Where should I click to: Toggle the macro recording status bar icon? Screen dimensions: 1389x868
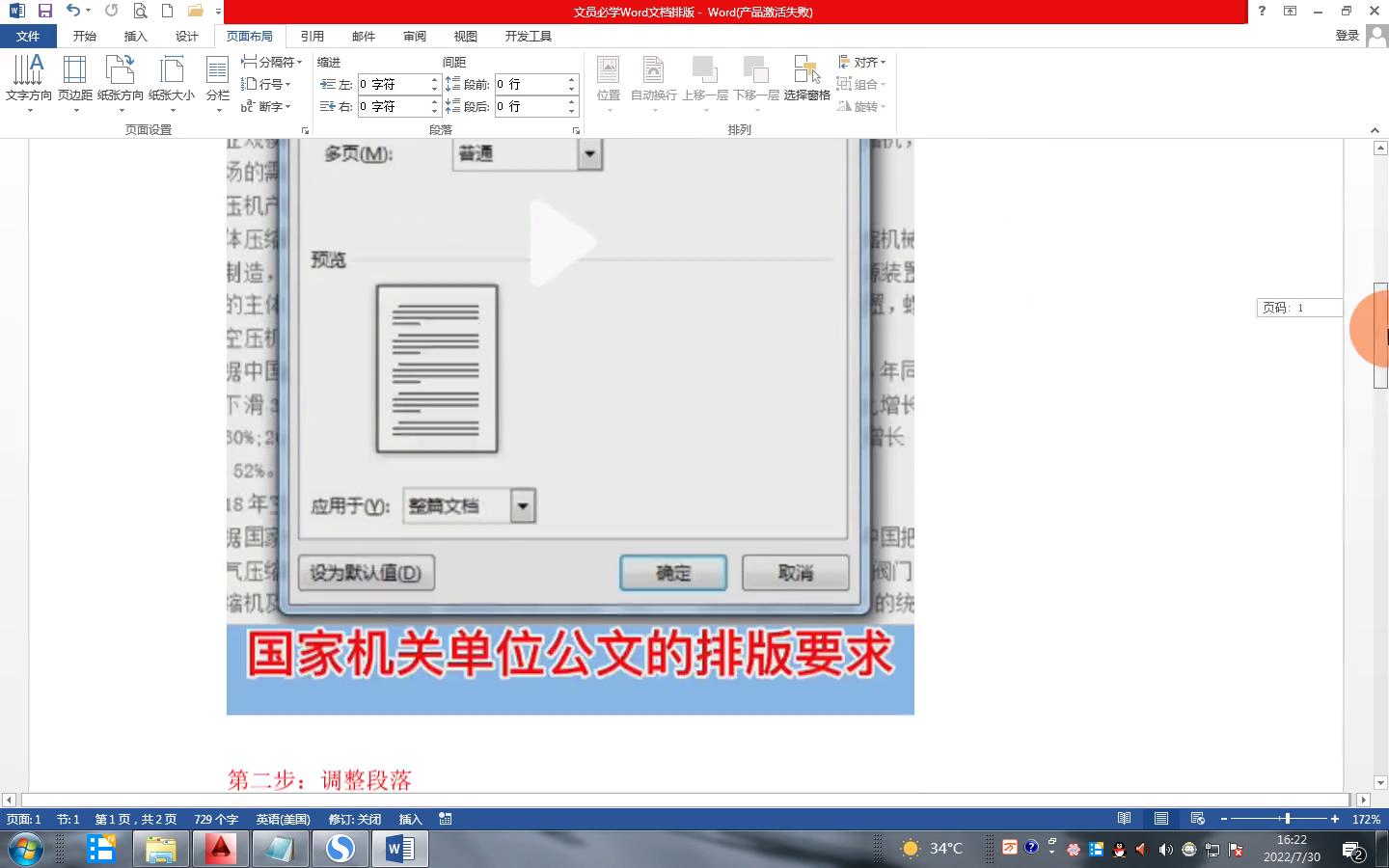click(445, 819)
